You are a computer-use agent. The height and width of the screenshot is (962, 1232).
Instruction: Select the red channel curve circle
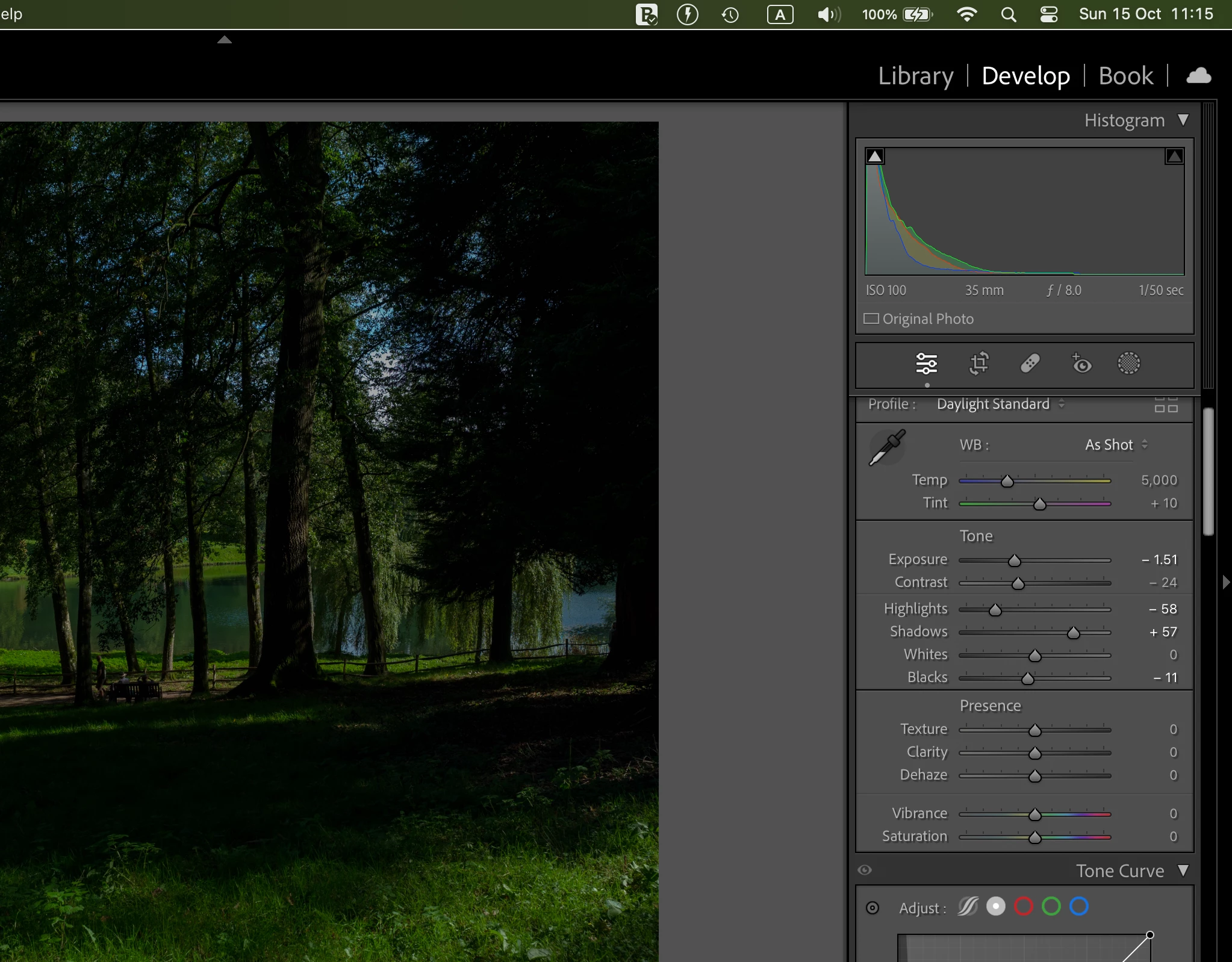(x=1024, y=907)
